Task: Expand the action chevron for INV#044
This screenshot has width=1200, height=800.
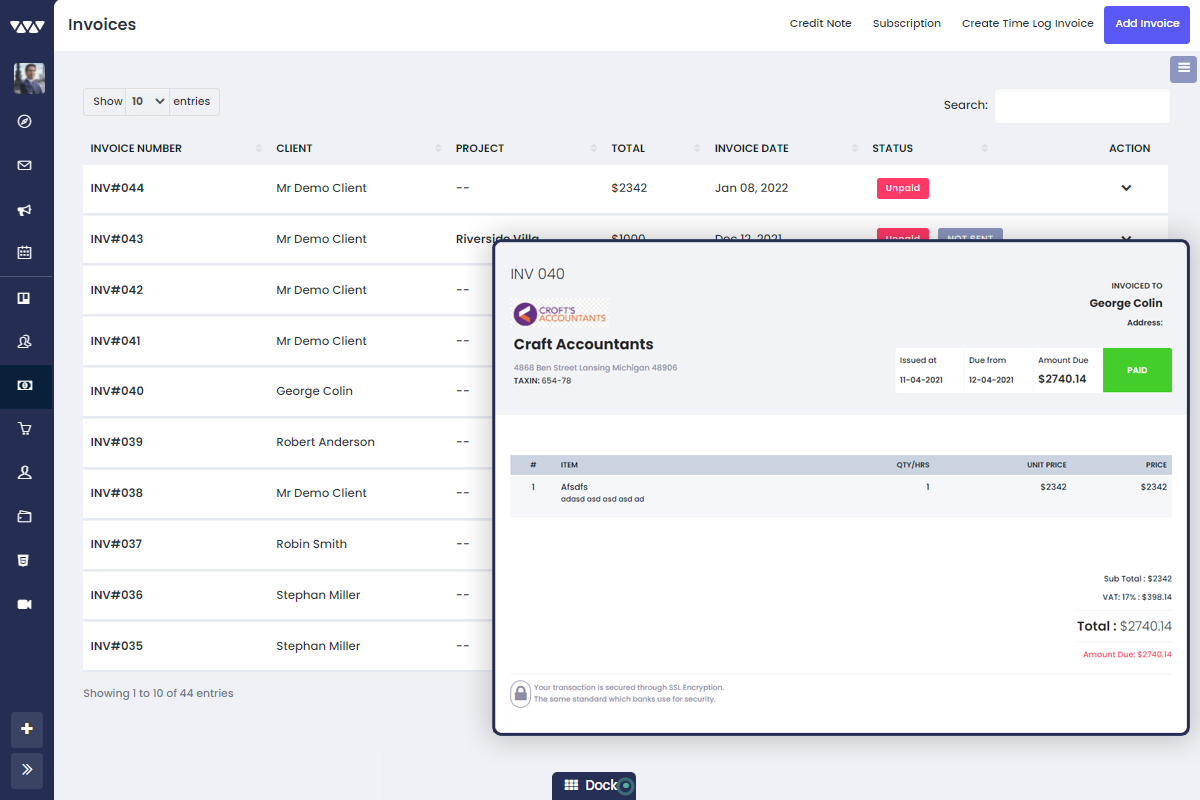Action: tap(1126, 188)
